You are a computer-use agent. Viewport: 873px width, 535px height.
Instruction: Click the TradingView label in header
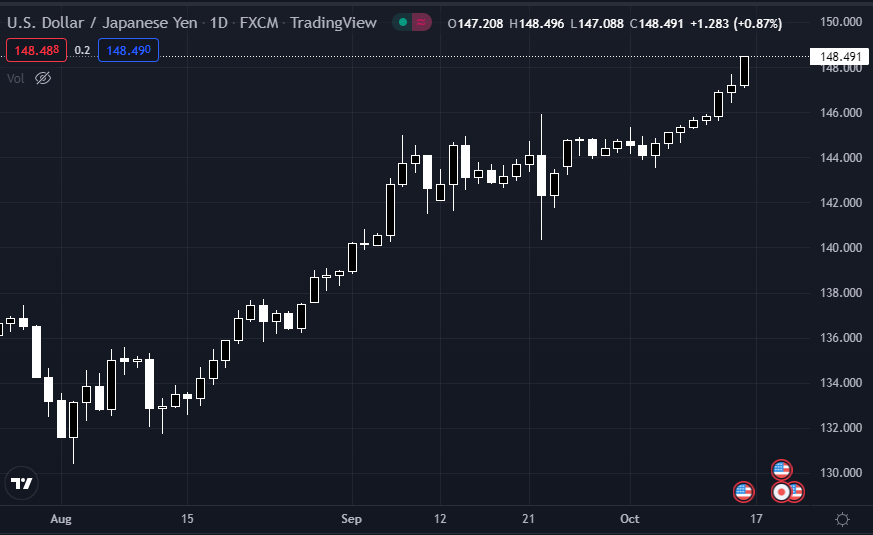[333, 23]
